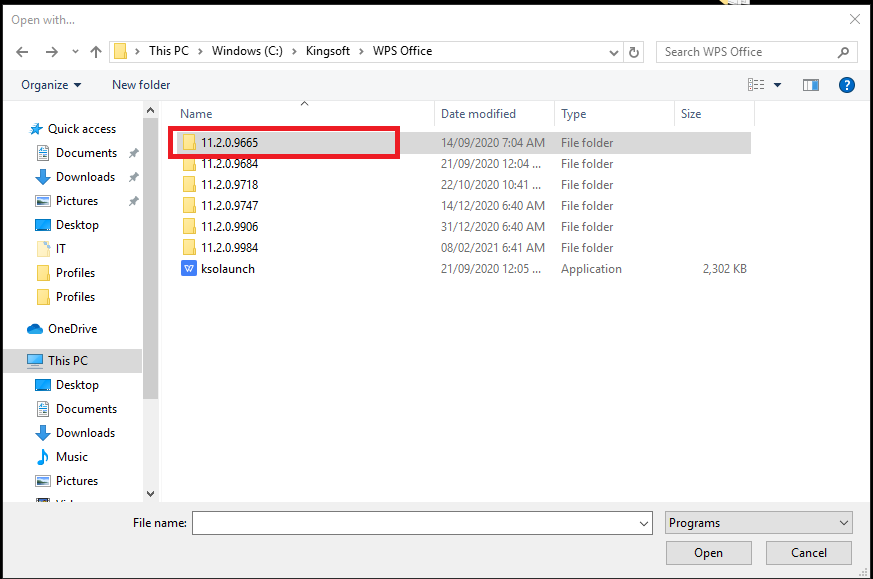Select folder 11.2.0.9984
Screen dimensions: 873x579
coord(464,248)
